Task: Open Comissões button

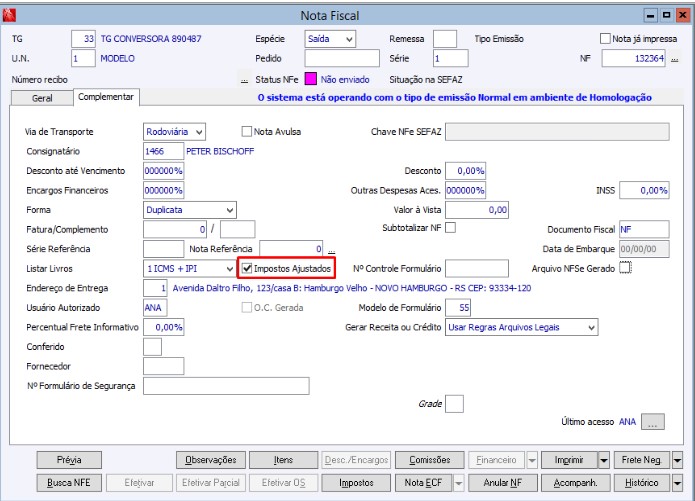Action: pyautogui.click(x=429, y=460)
